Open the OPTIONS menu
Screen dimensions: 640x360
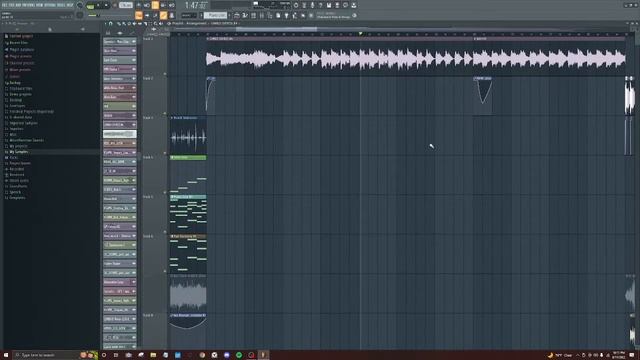point(50,5)
